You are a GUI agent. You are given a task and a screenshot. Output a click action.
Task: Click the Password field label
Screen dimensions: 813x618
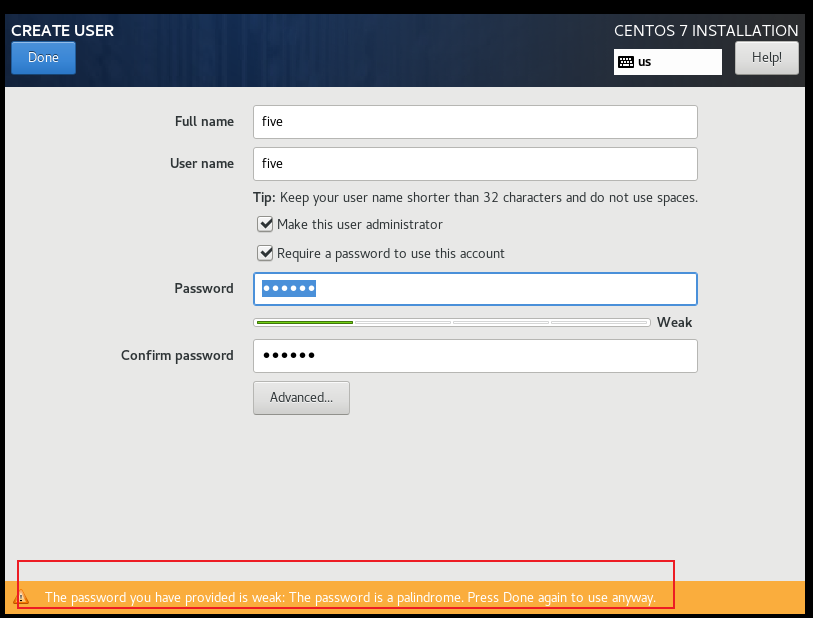click(204, 288)
